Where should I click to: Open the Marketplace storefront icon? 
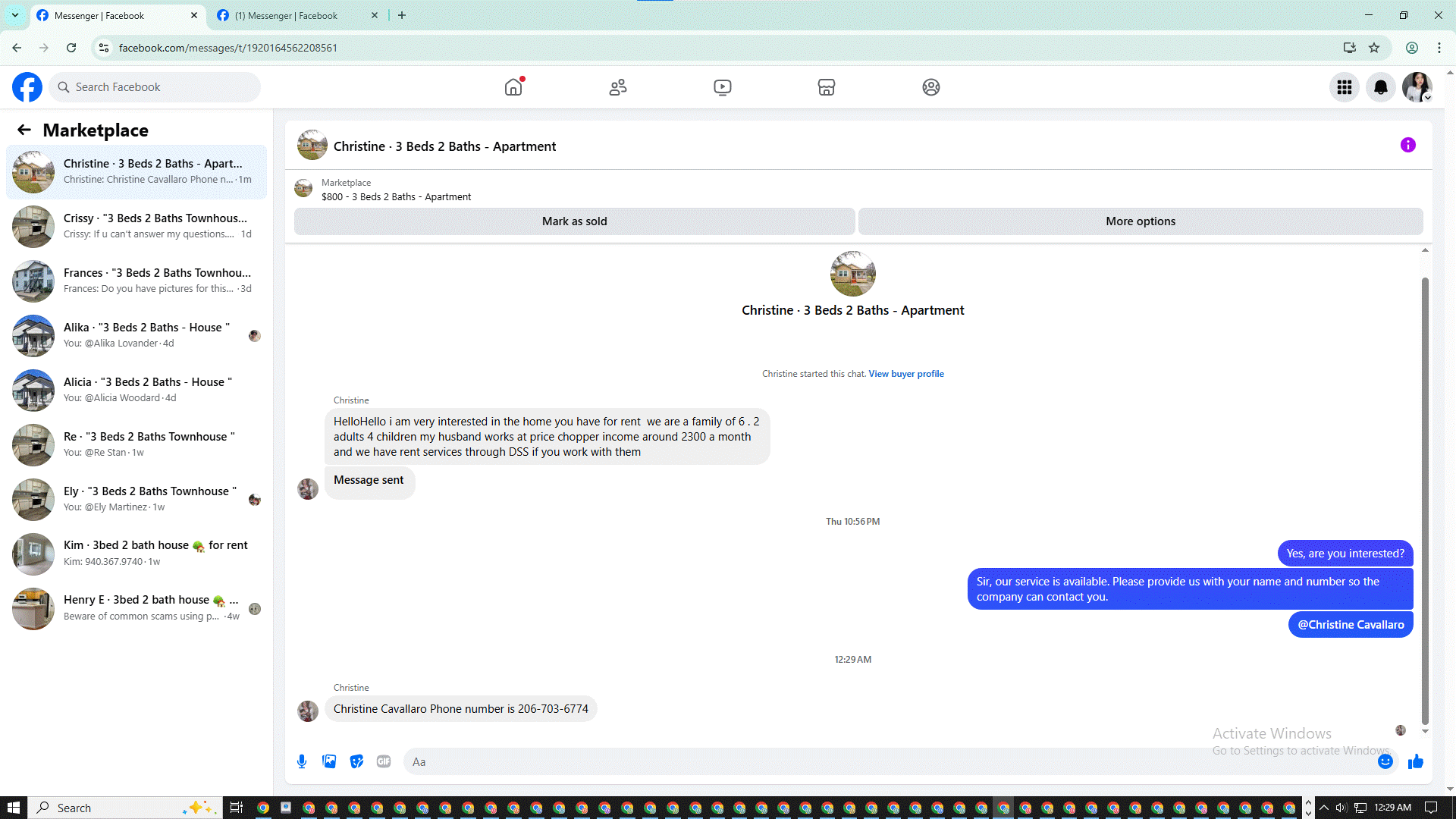pyautogui.click(x=827, y=87)
